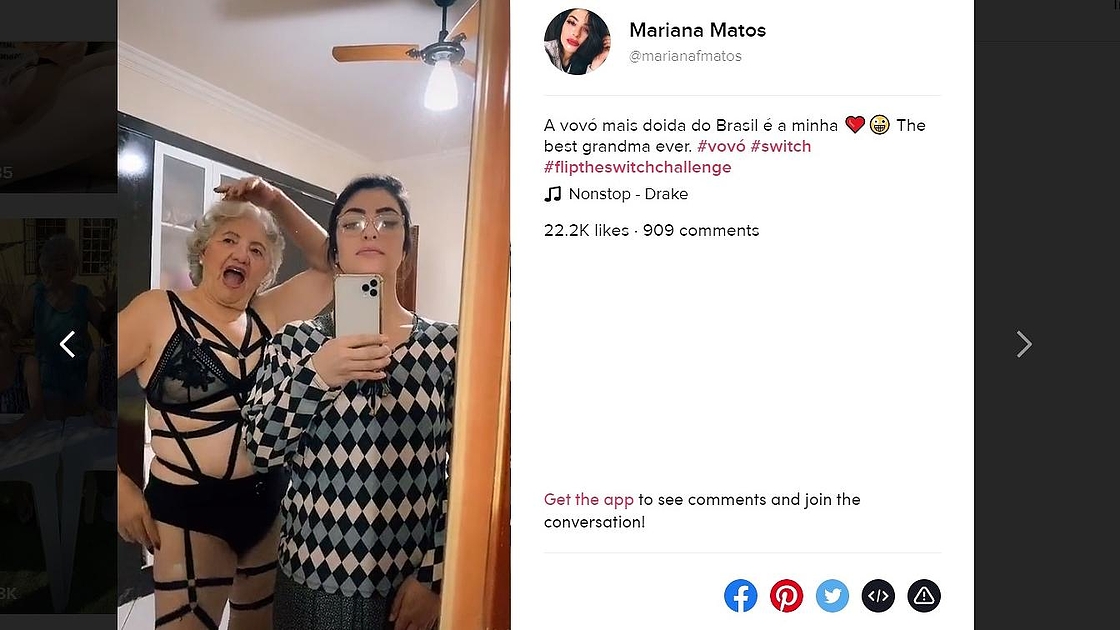Go to the previous video arrow

pos(67,344)
